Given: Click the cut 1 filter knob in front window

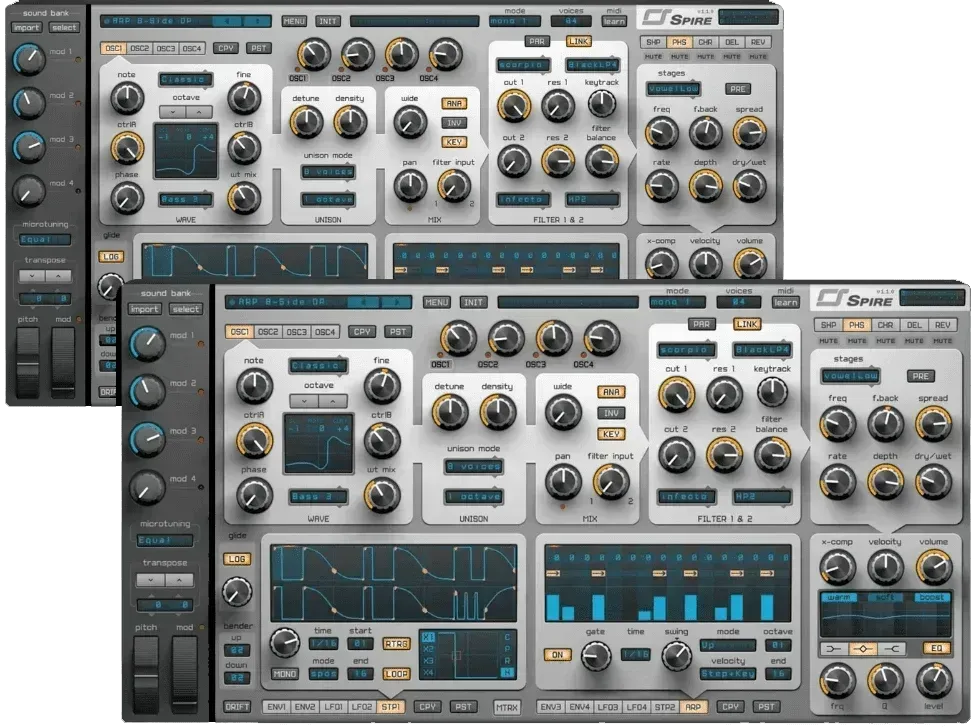Looking at the screenshot, I should click(x=676, y=395).
